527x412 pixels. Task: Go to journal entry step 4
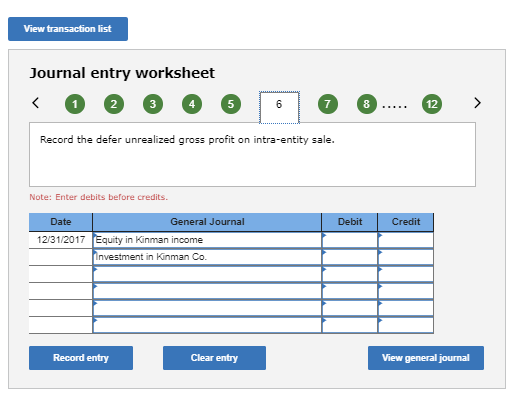point(192,104)
